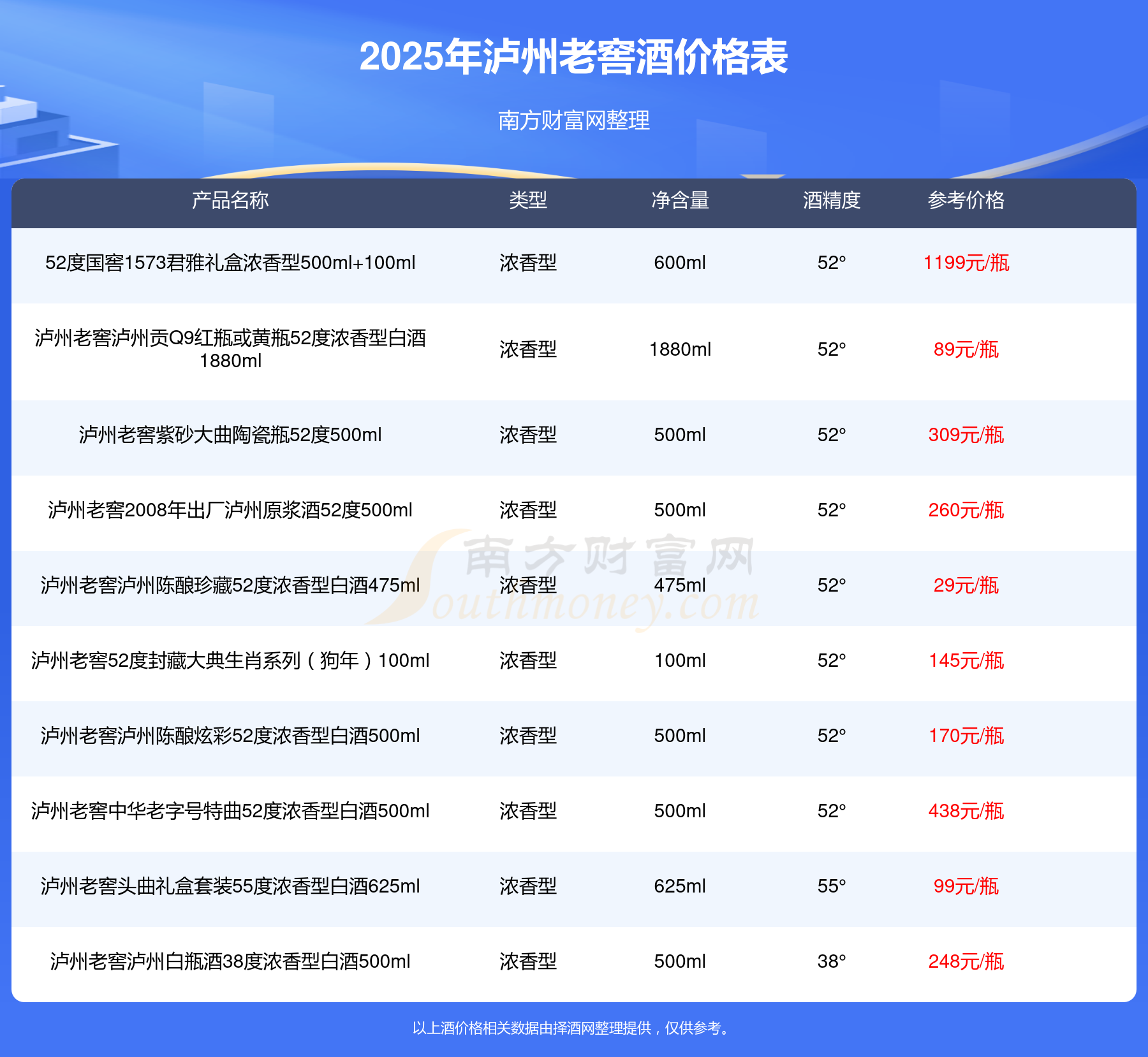This screenshot has width=1148, height=1057.
Task: Select 浓香型 in the 紫砂大曲陶瓷瓶 row
Action: pos(528,435)
